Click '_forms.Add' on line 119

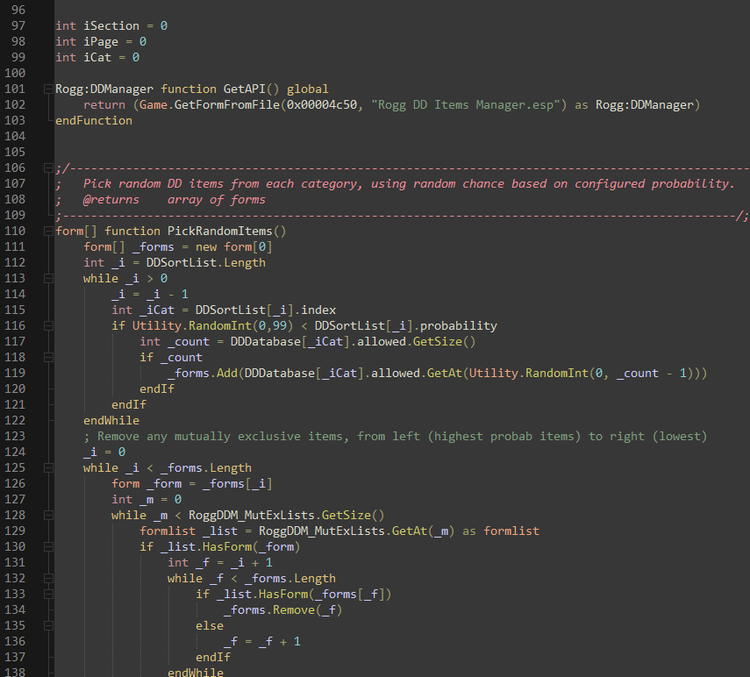202,373
